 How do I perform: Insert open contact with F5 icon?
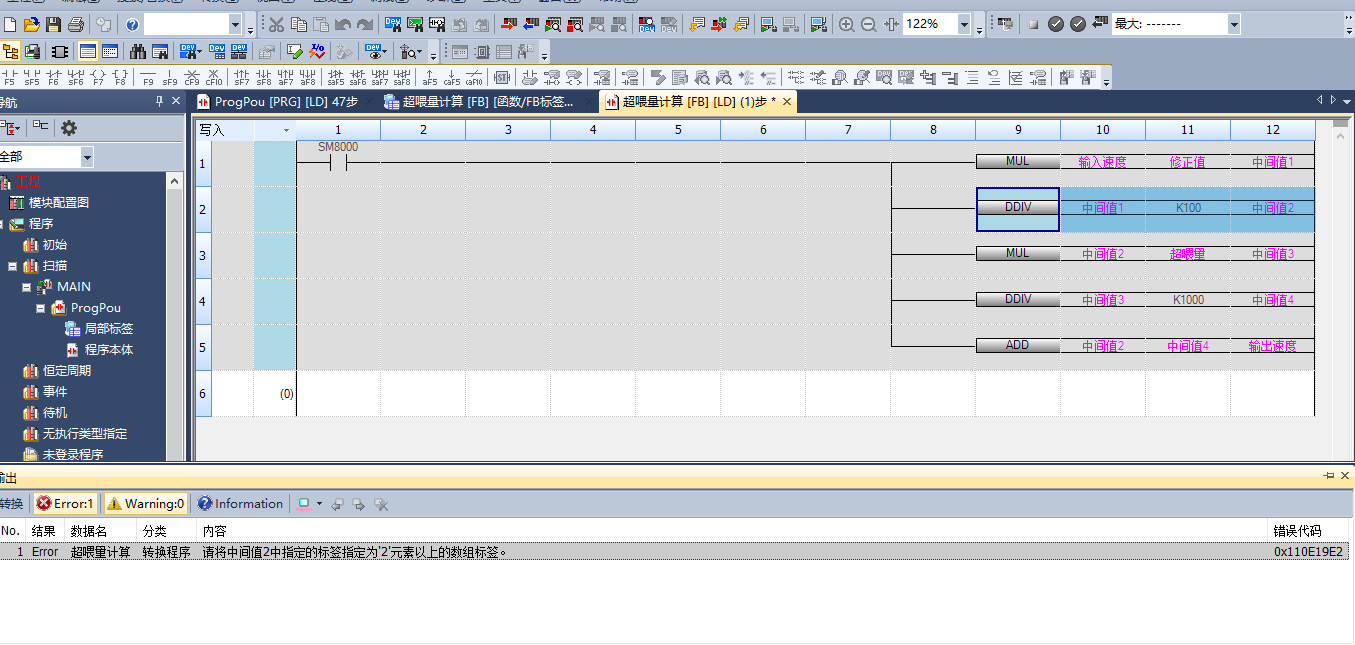[10, 77]
